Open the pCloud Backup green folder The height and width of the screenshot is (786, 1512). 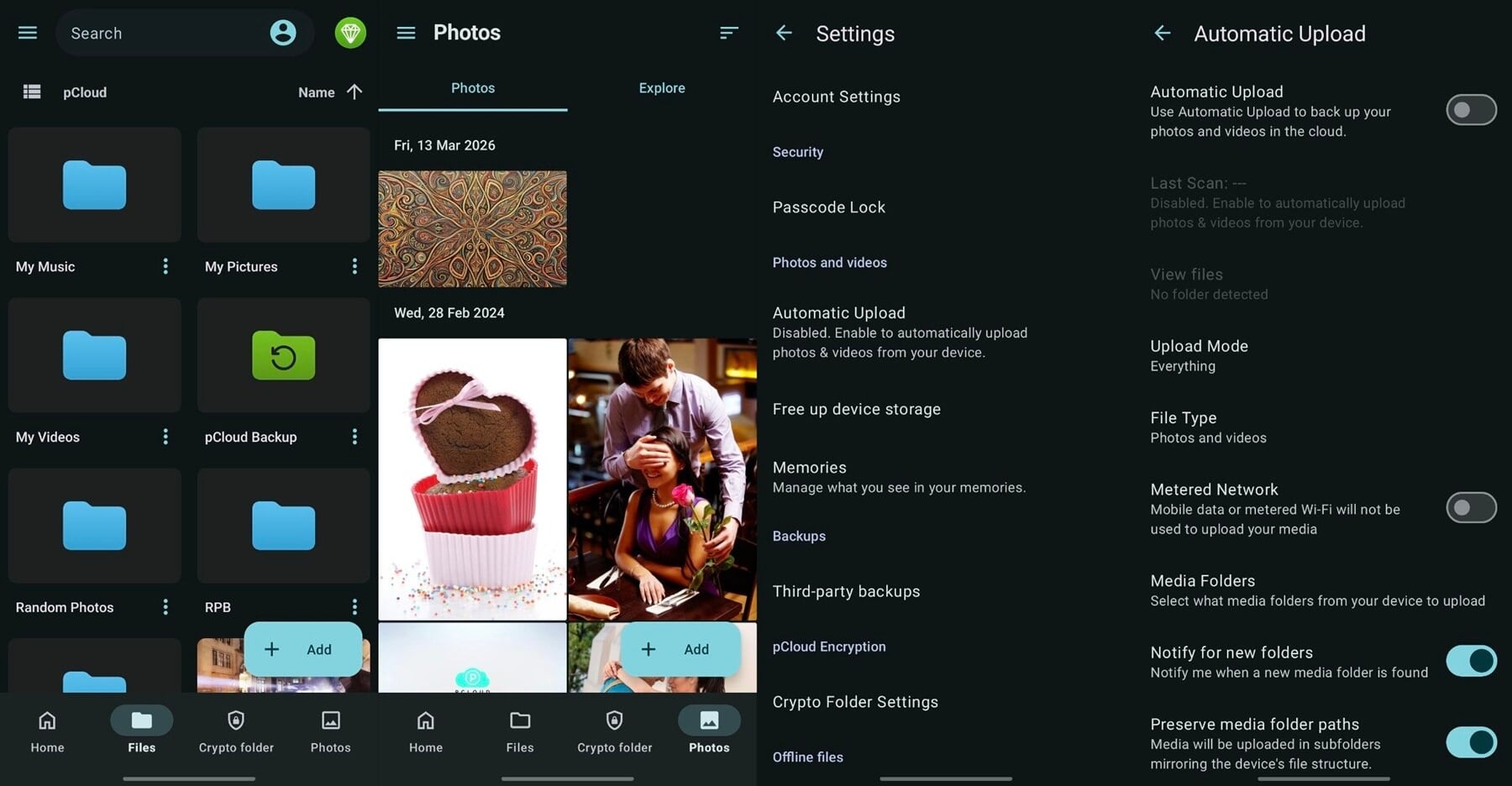point(283,355)
